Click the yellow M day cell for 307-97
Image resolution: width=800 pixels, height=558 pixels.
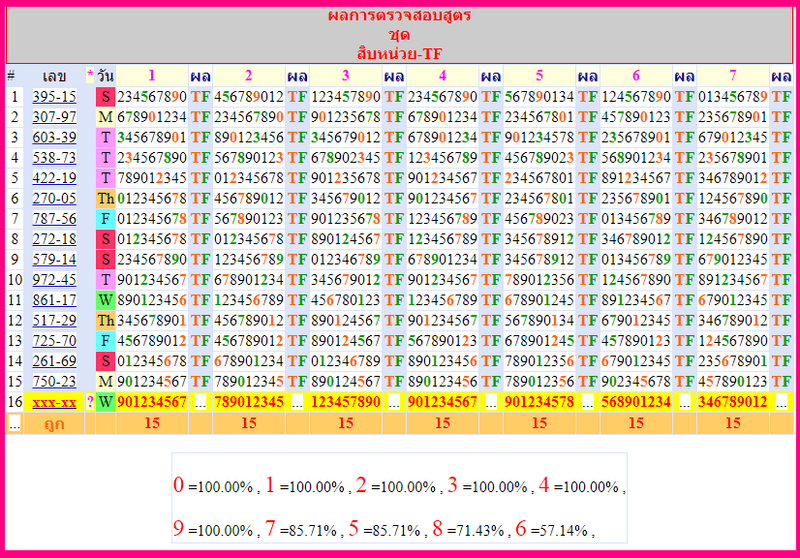point(105,117)
